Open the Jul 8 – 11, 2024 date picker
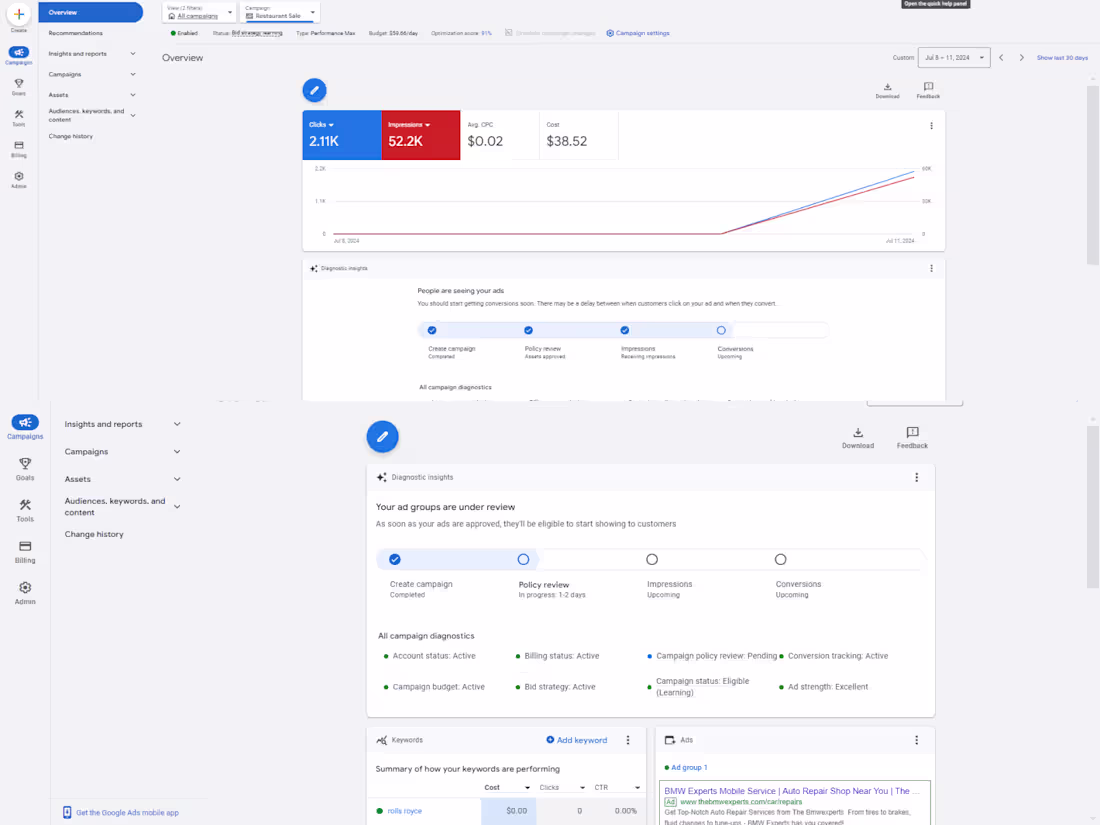Image resolution: width=1100 pixels, height=825 pixels. point(954,58)
